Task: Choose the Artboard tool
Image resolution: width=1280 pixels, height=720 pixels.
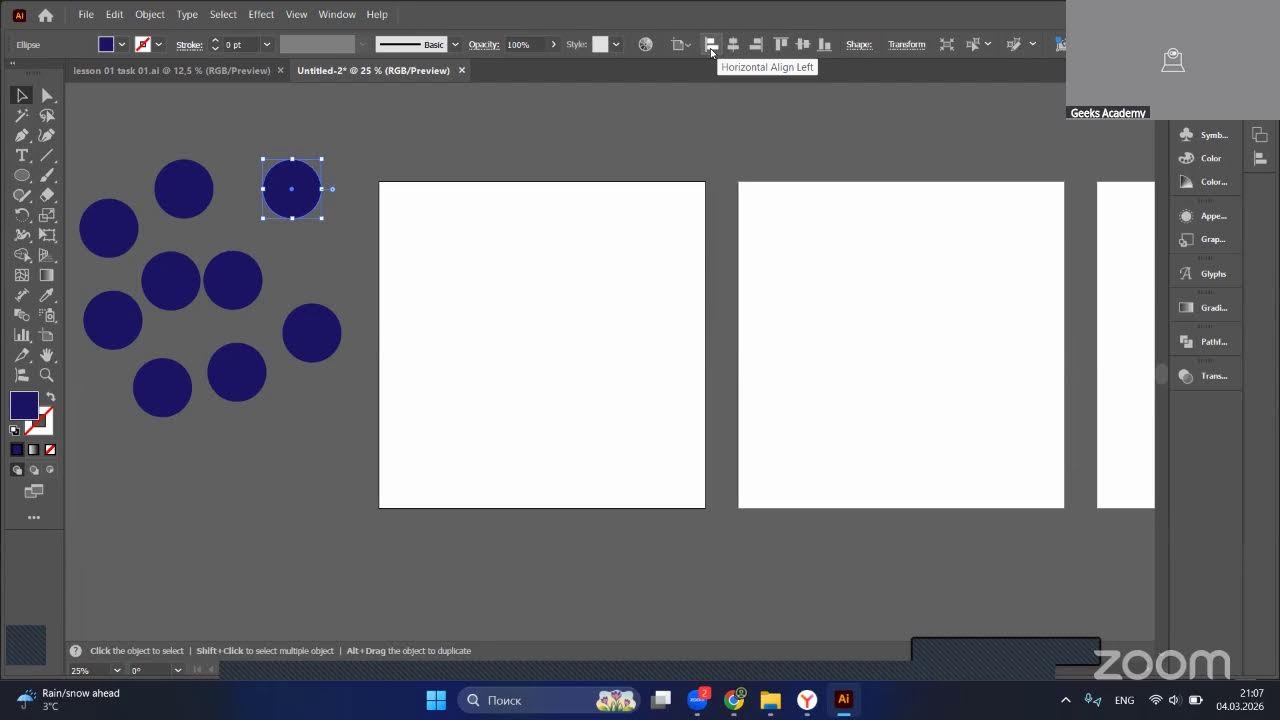Action: pos(47,335)
